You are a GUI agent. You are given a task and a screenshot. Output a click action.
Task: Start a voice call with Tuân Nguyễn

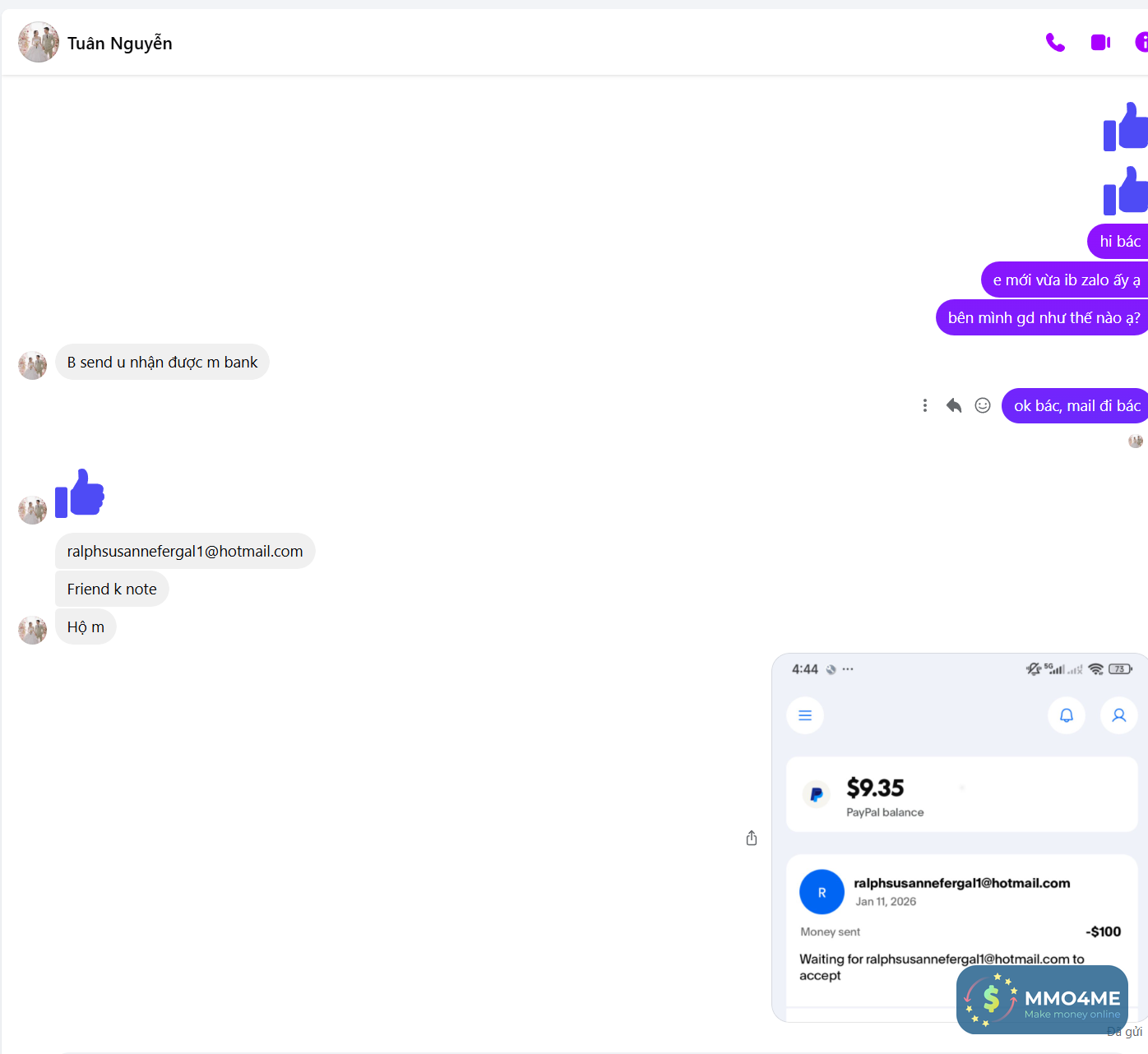click(x=1055, y=42)
